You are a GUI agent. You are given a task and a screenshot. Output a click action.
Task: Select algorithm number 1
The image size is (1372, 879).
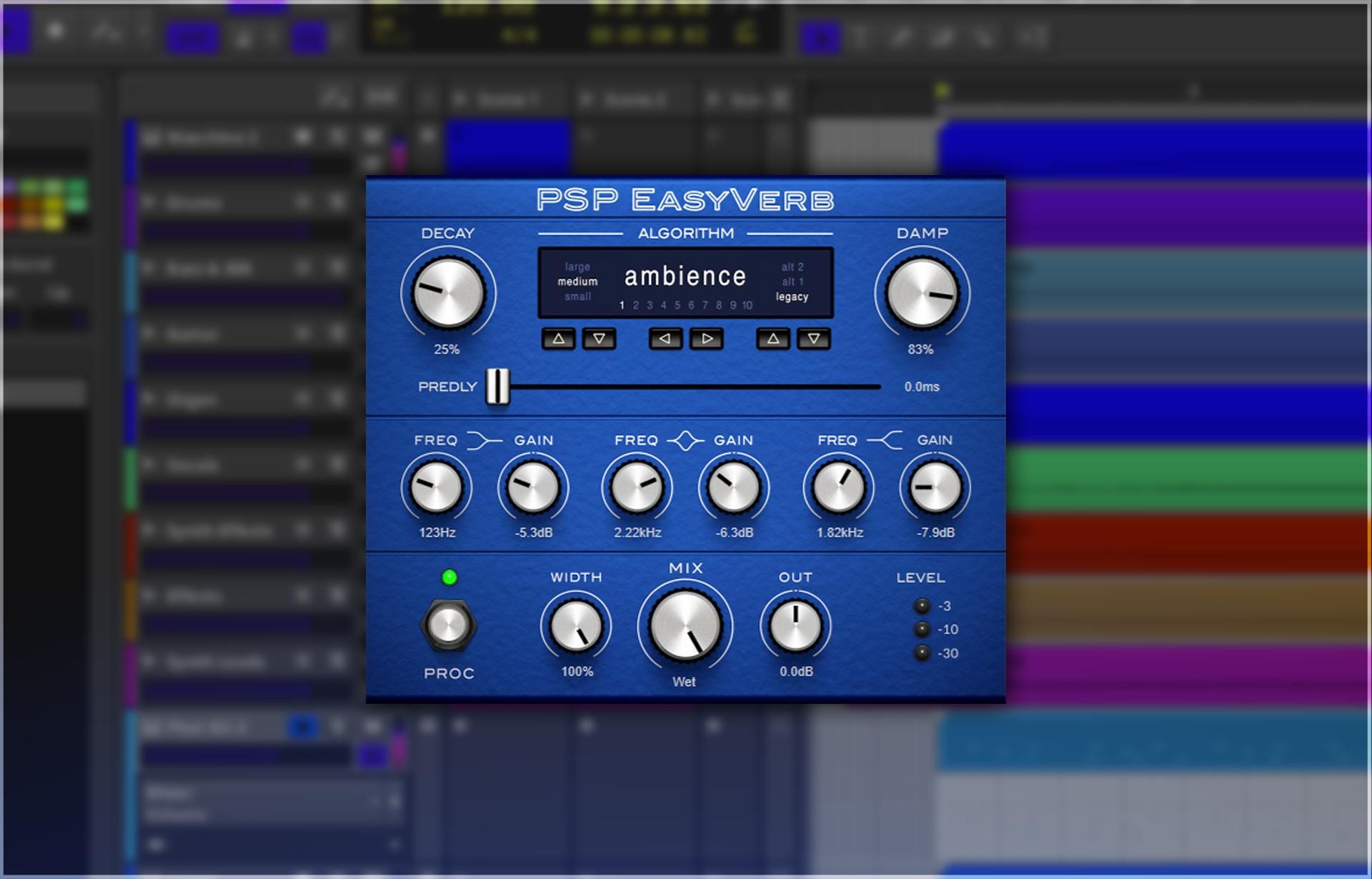pyautogui.click(x=622, y=305)
